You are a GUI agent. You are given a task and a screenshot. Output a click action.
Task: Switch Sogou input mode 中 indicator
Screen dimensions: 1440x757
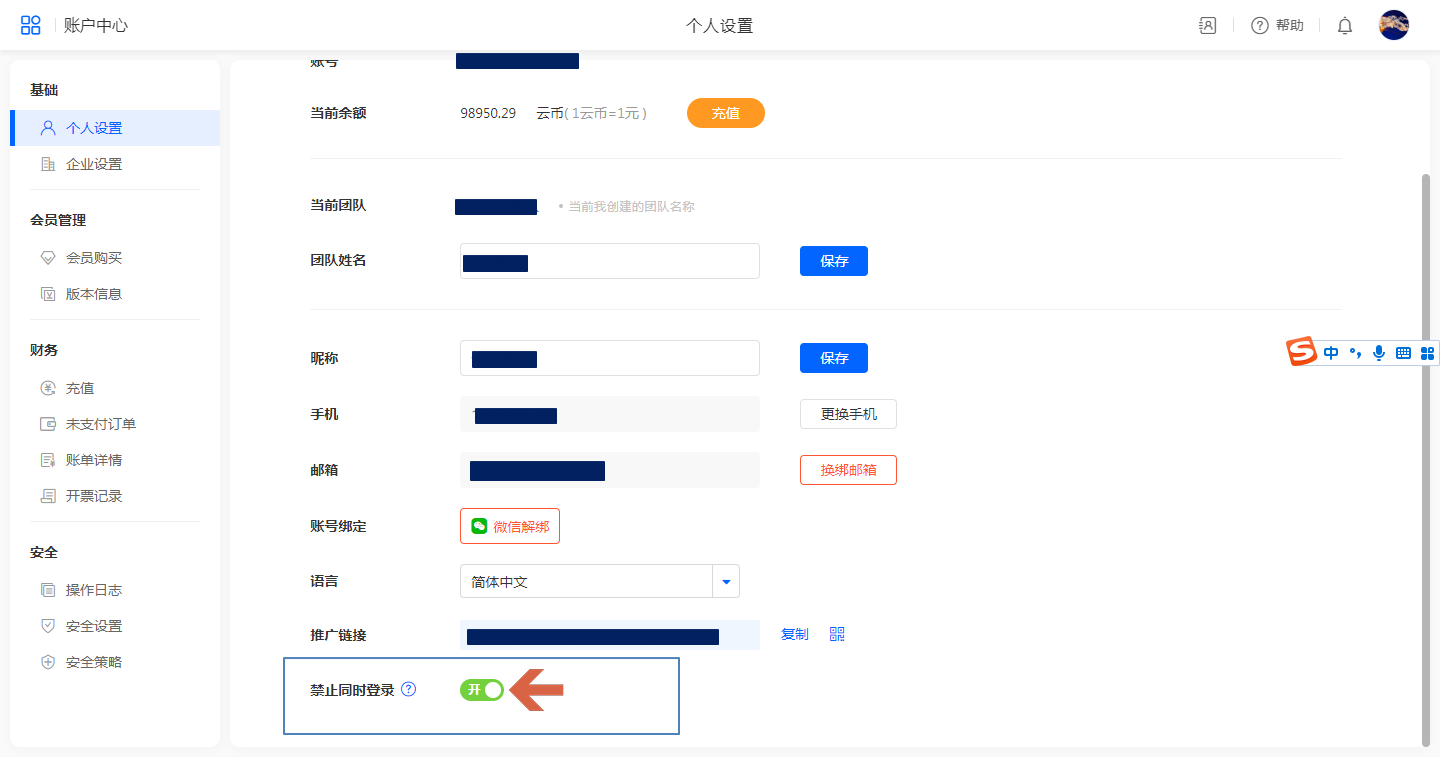coord(1330,352)
